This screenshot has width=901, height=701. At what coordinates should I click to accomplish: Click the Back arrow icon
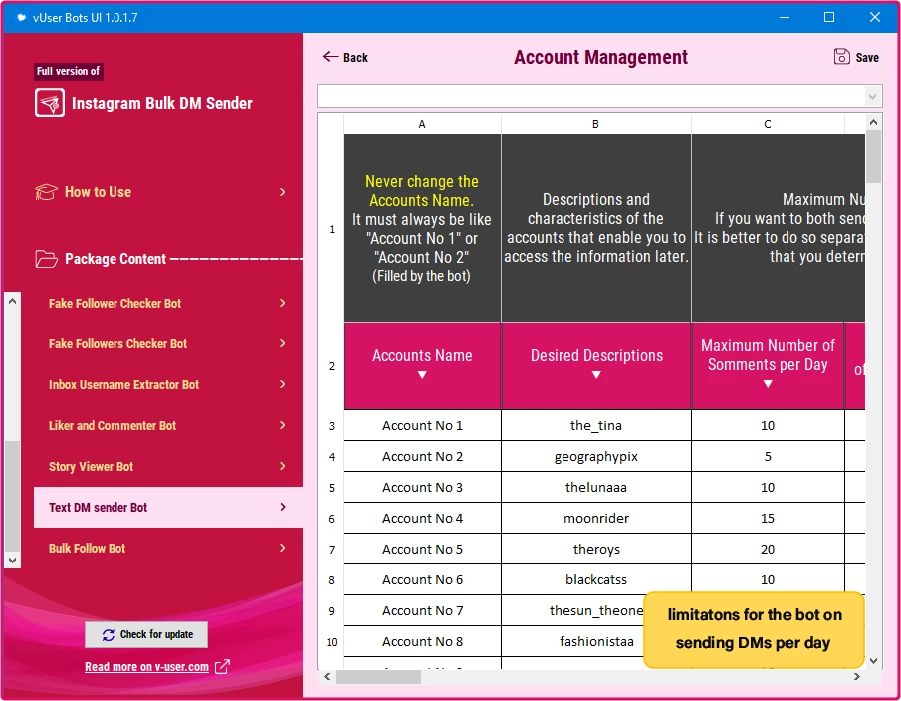click(330, 56)
